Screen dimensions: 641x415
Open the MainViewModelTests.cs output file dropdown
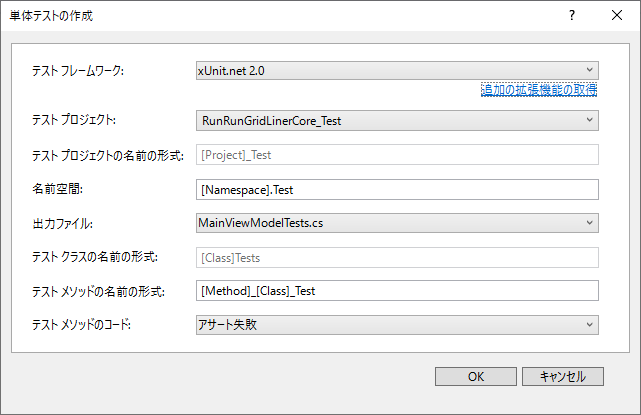[x=397, y=223]
